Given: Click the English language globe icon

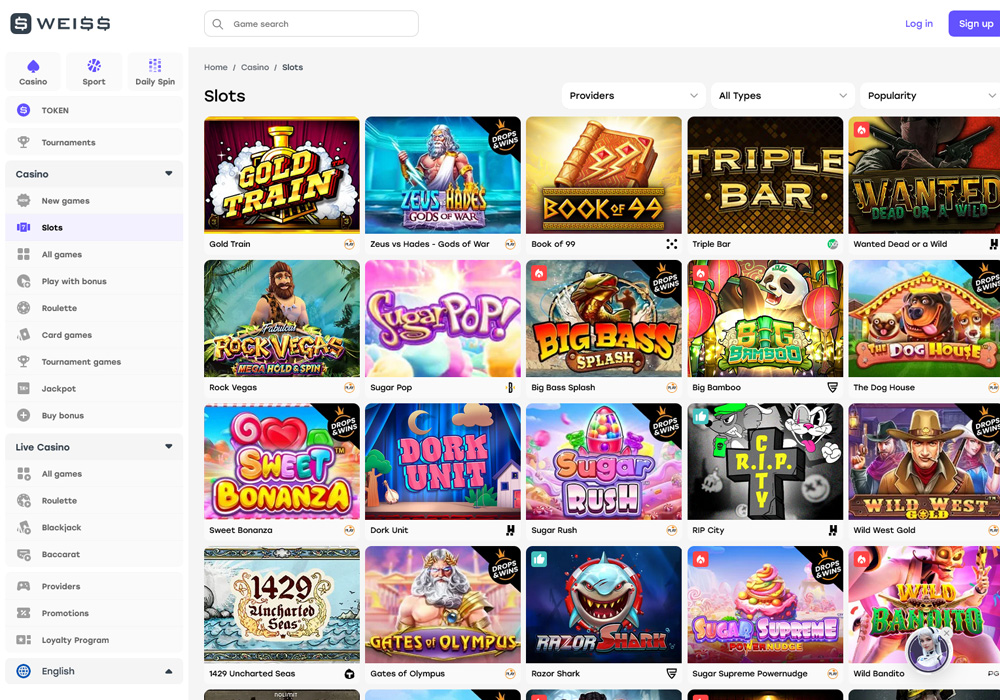Looking at the screenshot, I should [24, 671].
